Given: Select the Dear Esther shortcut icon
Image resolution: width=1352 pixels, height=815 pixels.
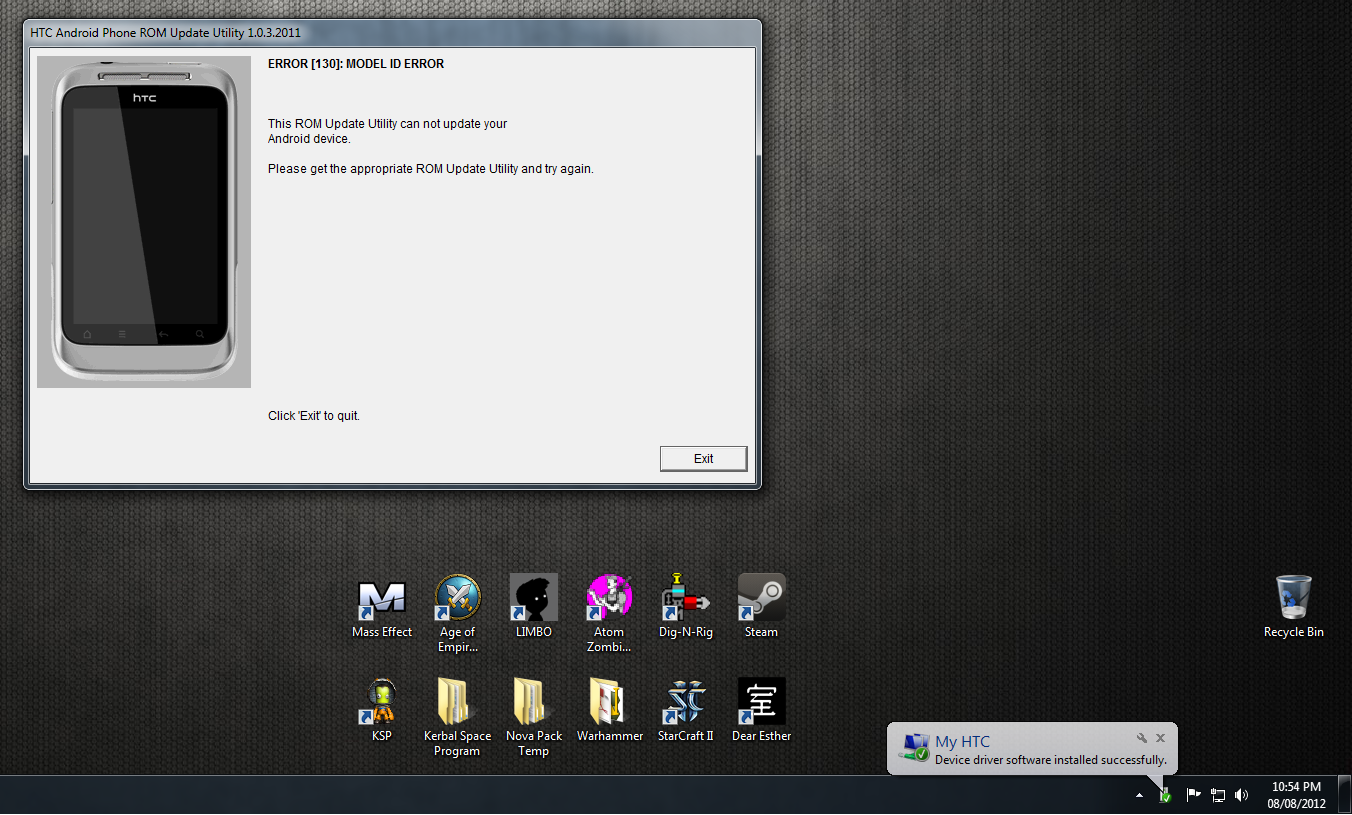Looking at the screenshot, I should [761, 703].
